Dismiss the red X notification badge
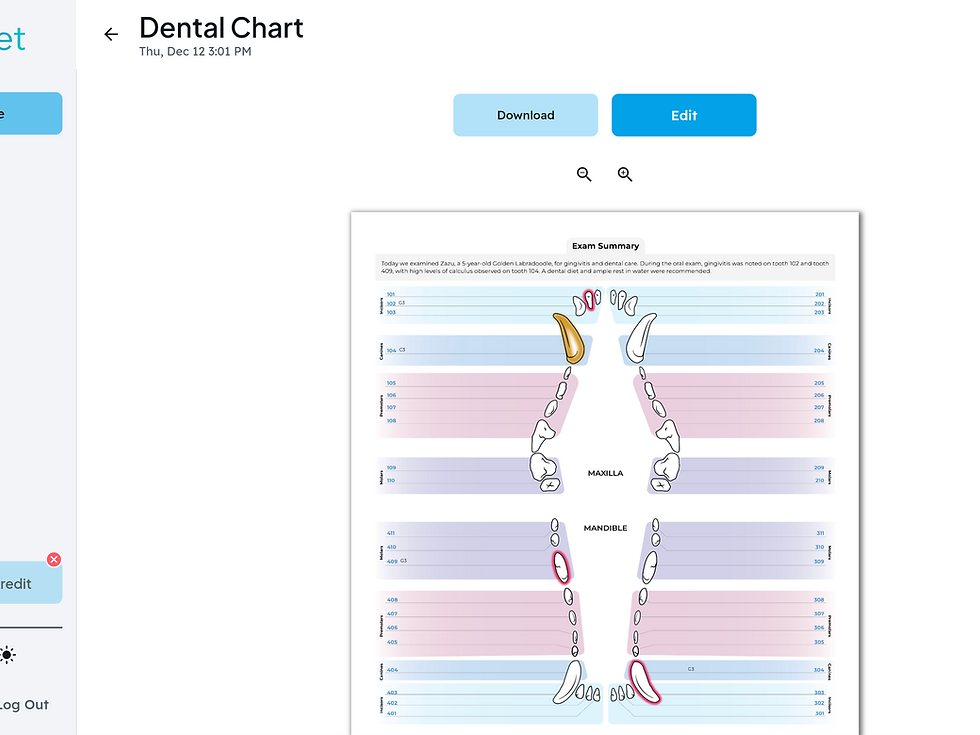The width and height of the screenshot is (980, 735). click(x=54, y=560)
